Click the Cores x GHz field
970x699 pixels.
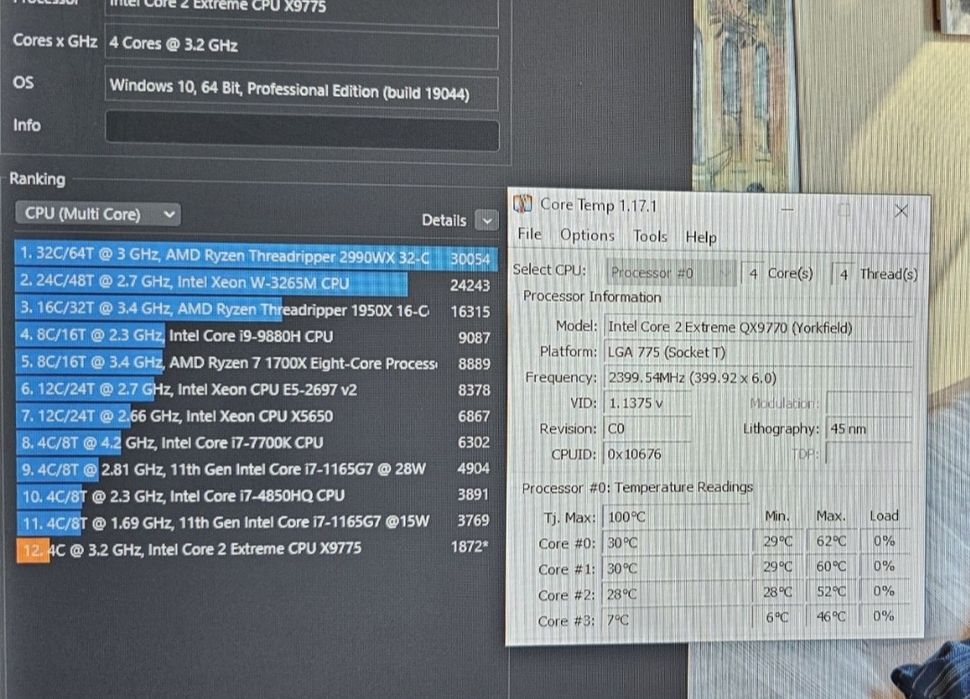point(301,48)
